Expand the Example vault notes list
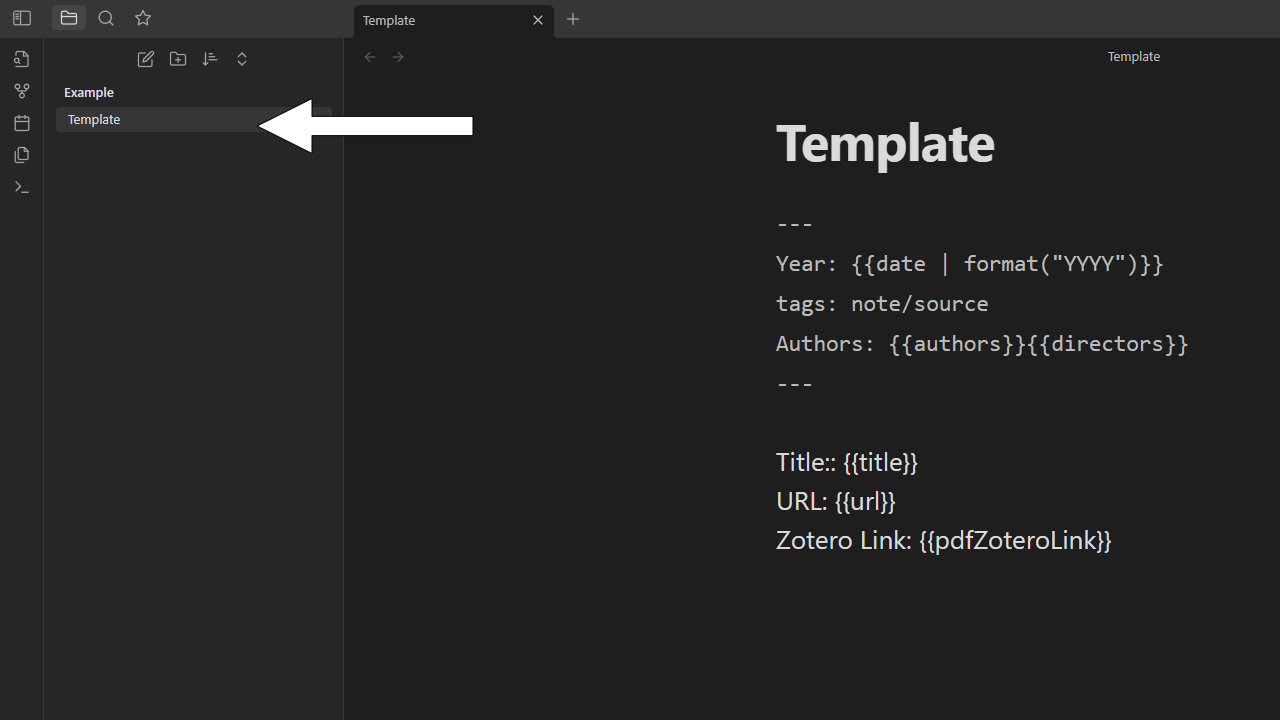Screen dimensions: 1280x720 [x=88, y=92]
